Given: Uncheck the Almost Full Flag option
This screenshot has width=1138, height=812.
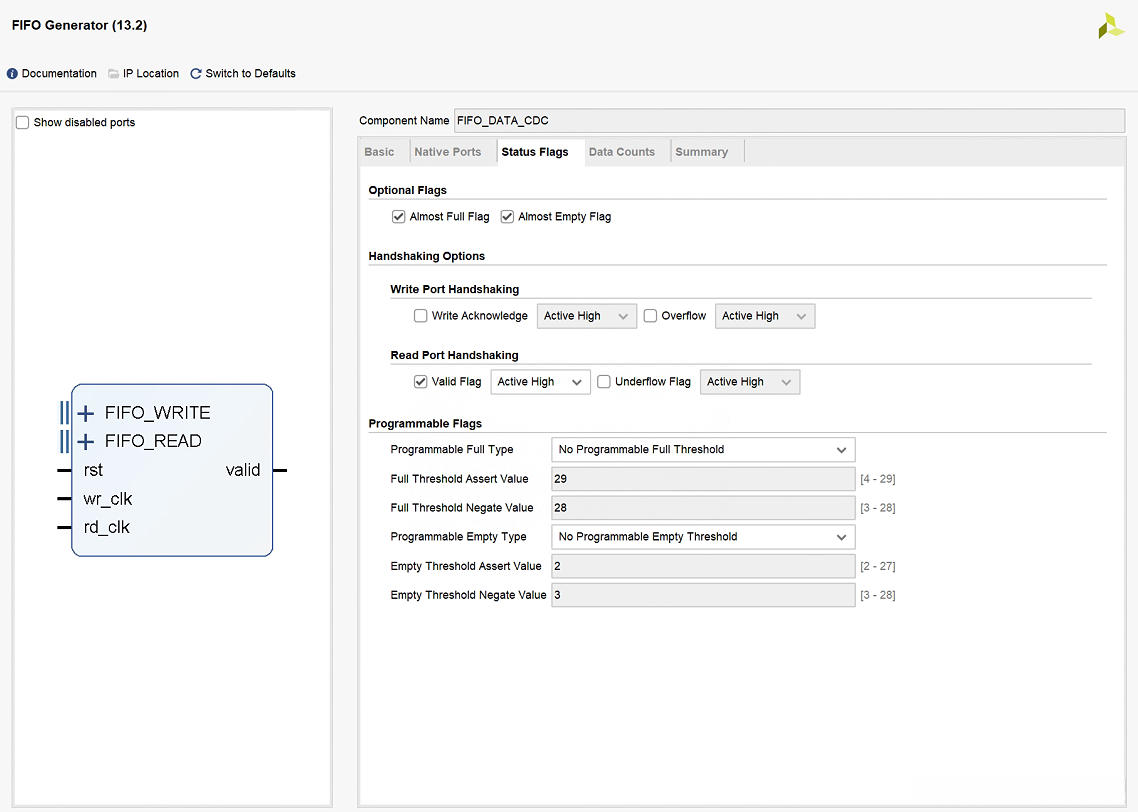Looking at the screenshot, I should coord(399,217).
